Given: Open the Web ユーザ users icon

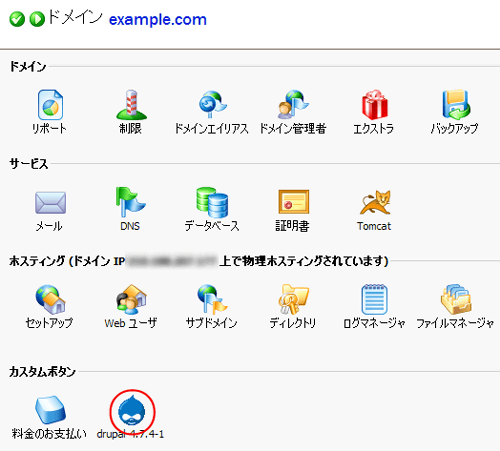Looking at the screenshot, I should pyautogui.click(x=131, y=299).
